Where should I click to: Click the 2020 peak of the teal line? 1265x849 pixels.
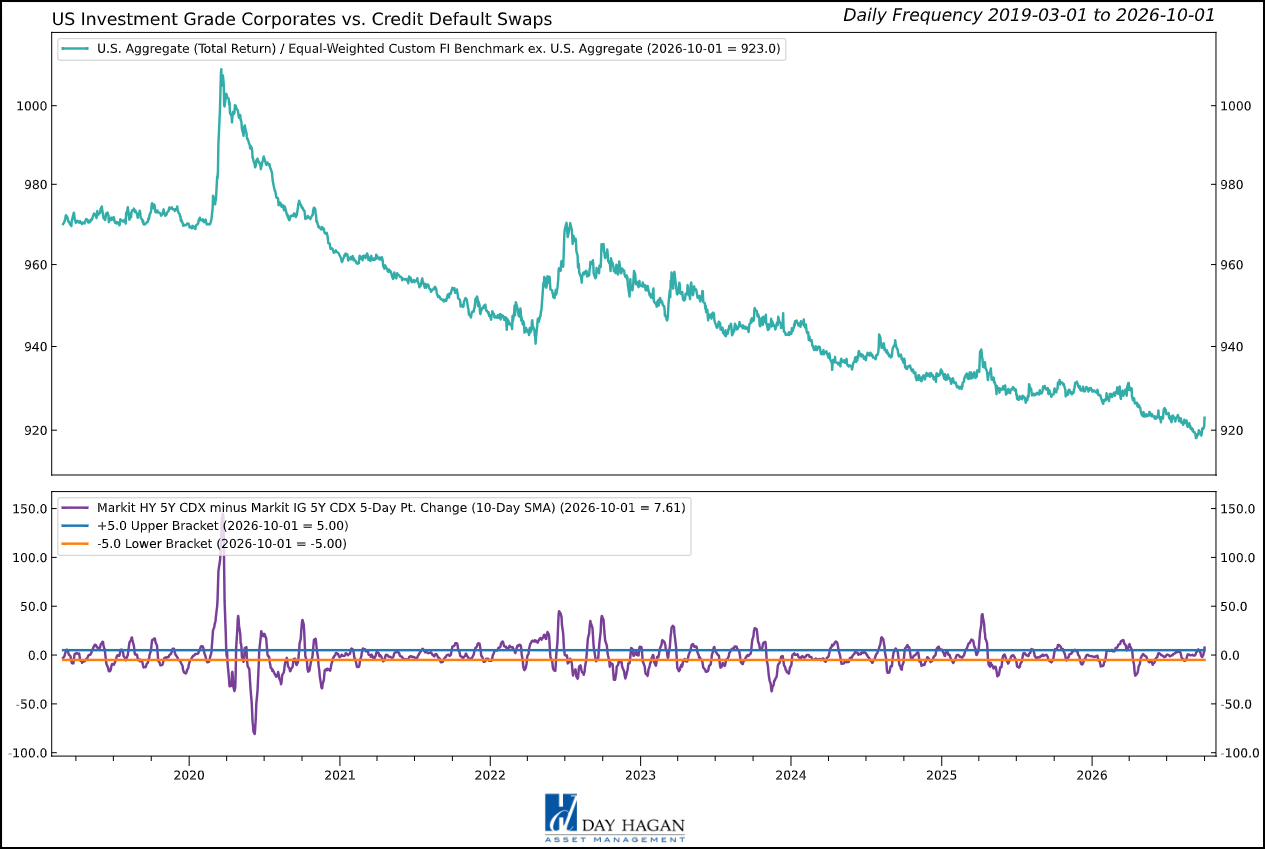220,70
